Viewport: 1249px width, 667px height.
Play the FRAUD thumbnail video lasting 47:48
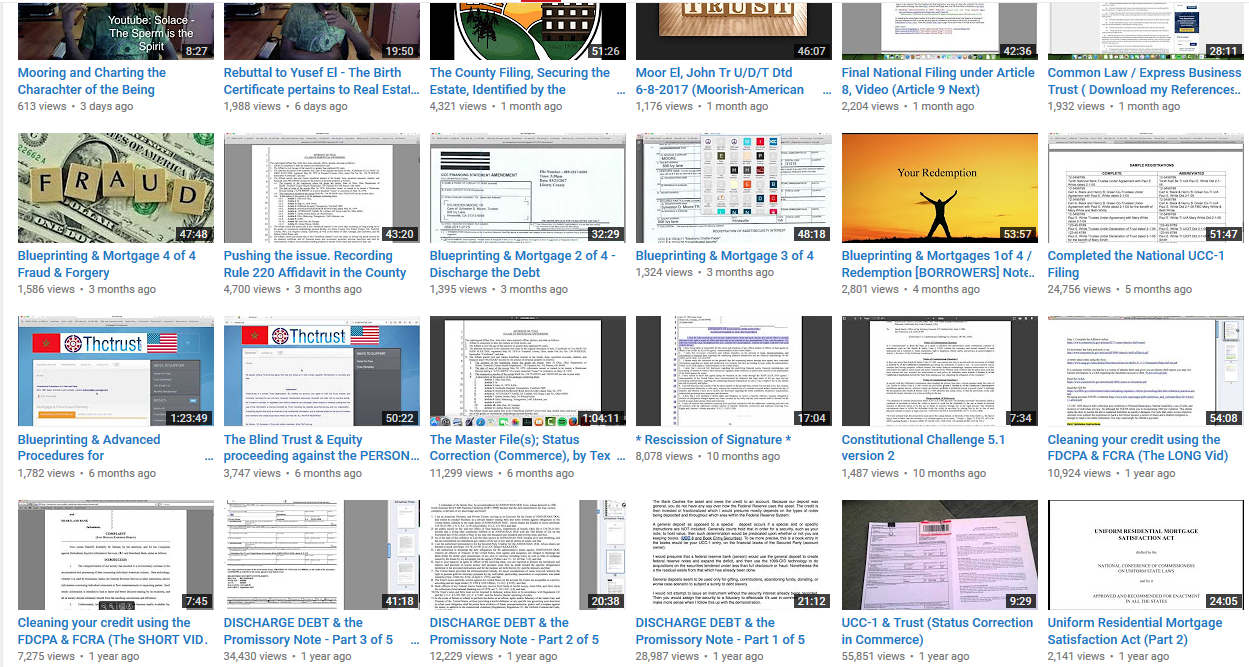pyautogui.click(x=116, y=188)
